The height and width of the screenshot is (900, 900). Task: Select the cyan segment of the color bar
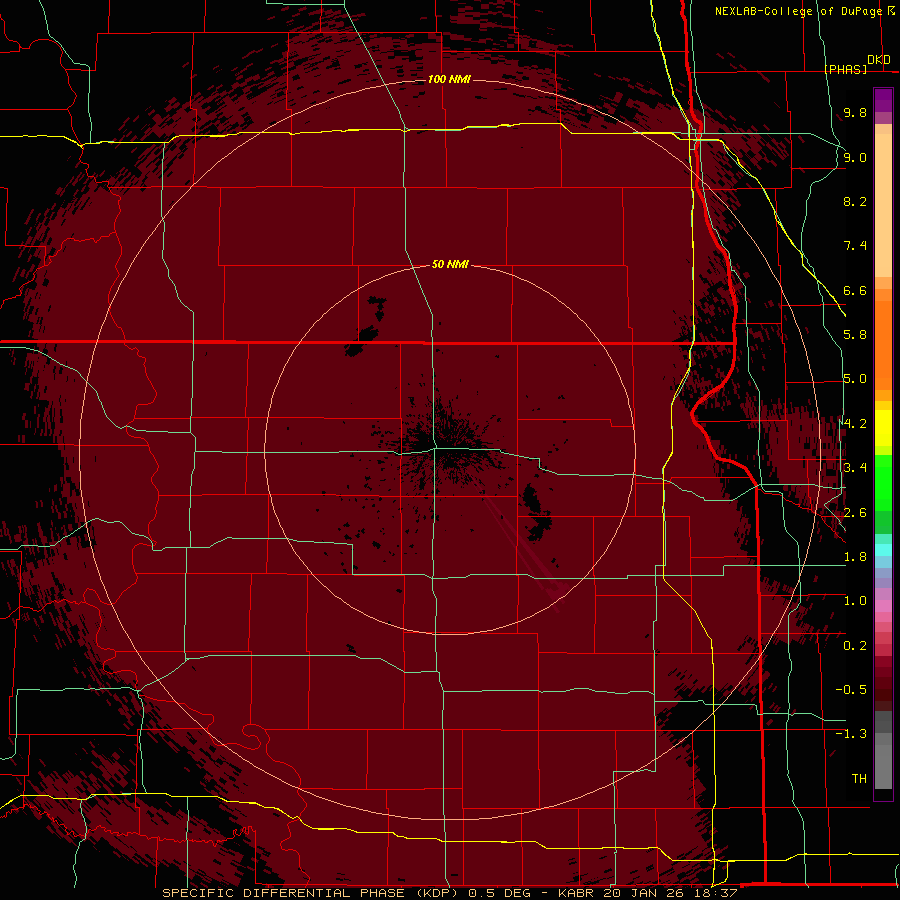883,550
